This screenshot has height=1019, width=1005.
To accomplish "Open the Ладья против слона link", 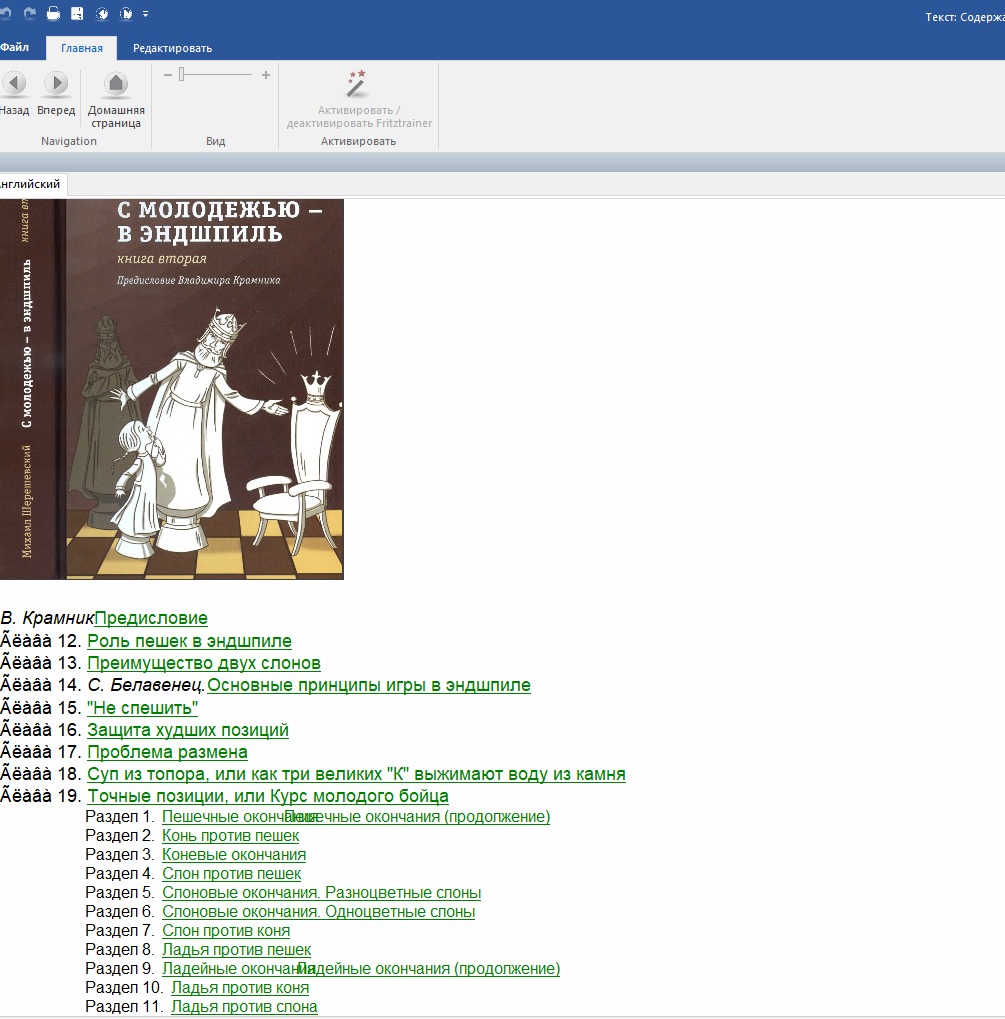I will (x=244, y=1007).
